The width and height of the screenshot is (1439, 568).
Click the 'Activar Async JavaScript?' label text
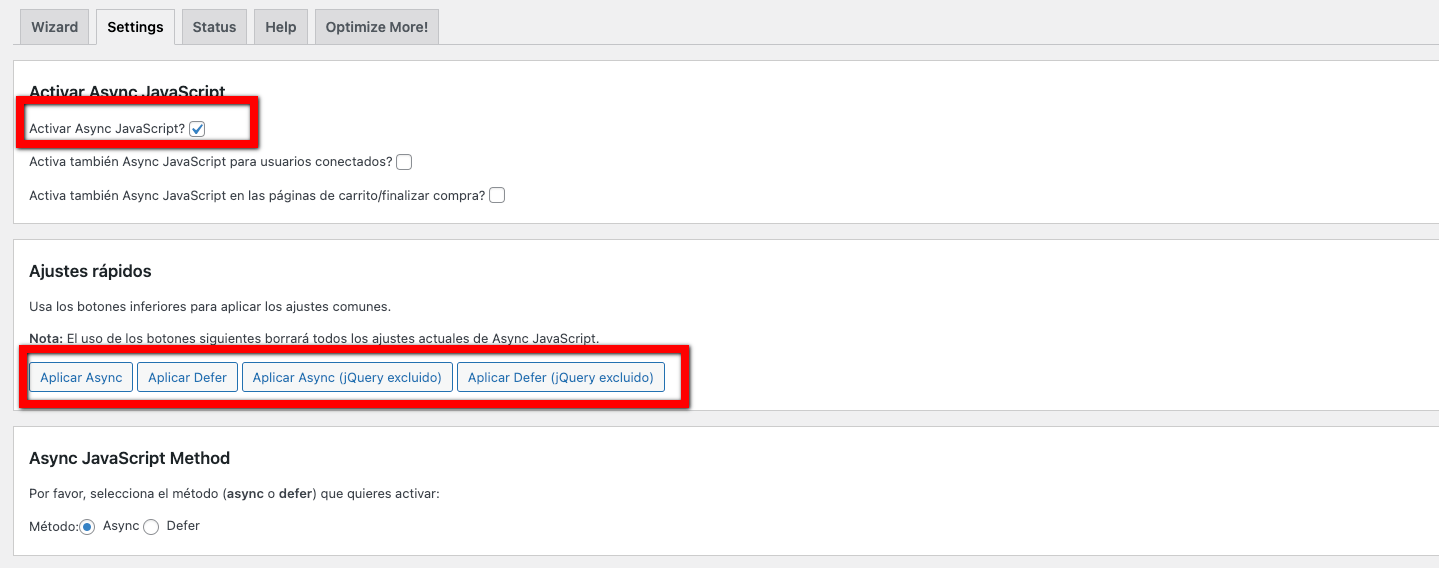[107, 129]
